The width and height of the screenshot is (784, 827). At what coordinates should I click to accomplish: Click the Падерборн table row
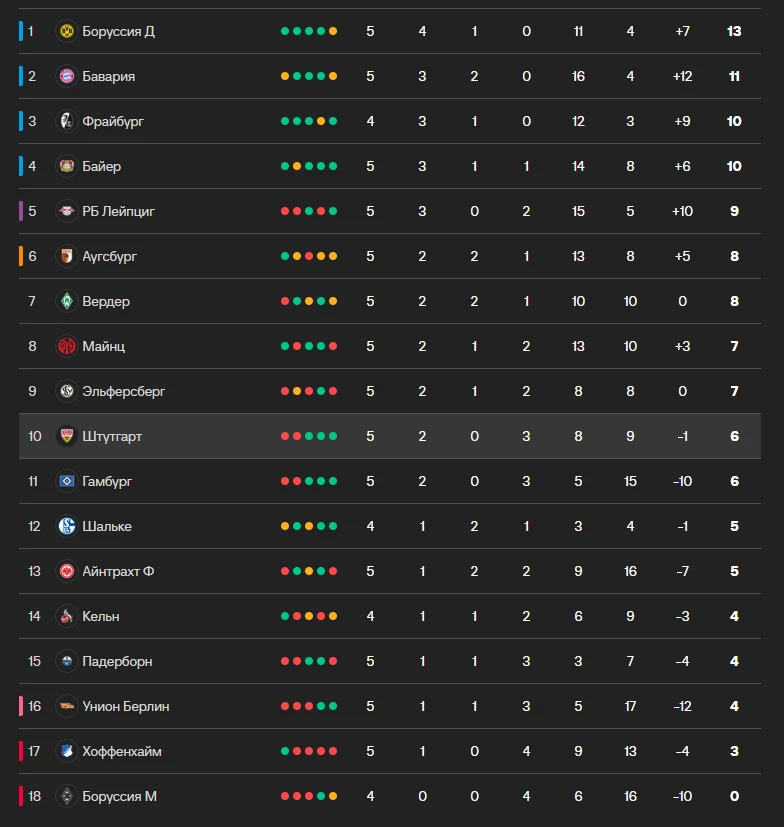coord(390,661)
